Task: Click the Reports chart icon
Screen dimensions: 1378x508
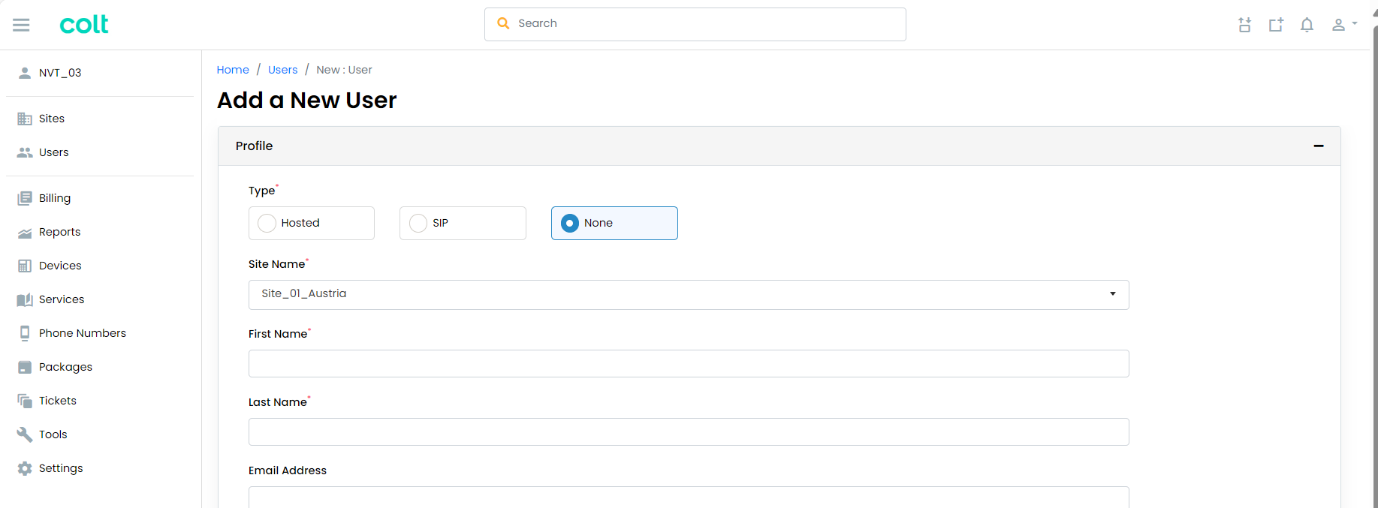Action: pyautogui.click(x=25, y=232)
